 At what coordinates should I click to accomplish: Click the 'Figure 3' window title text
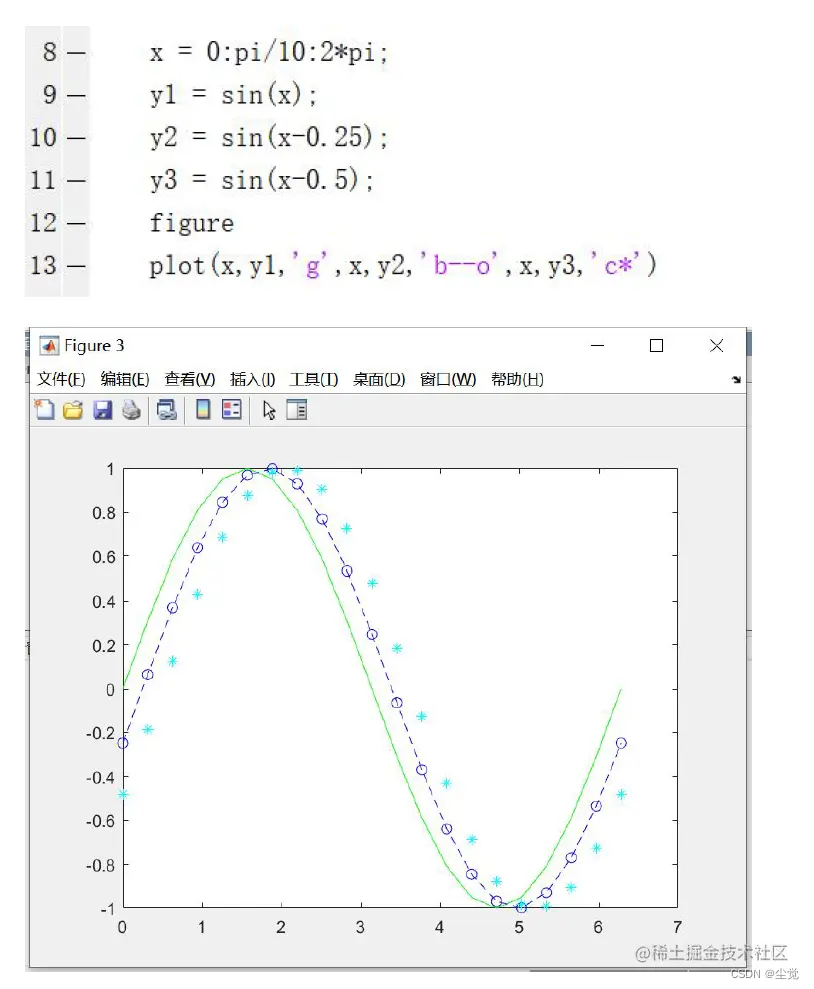pyautogui.click(x=94, y=346)
